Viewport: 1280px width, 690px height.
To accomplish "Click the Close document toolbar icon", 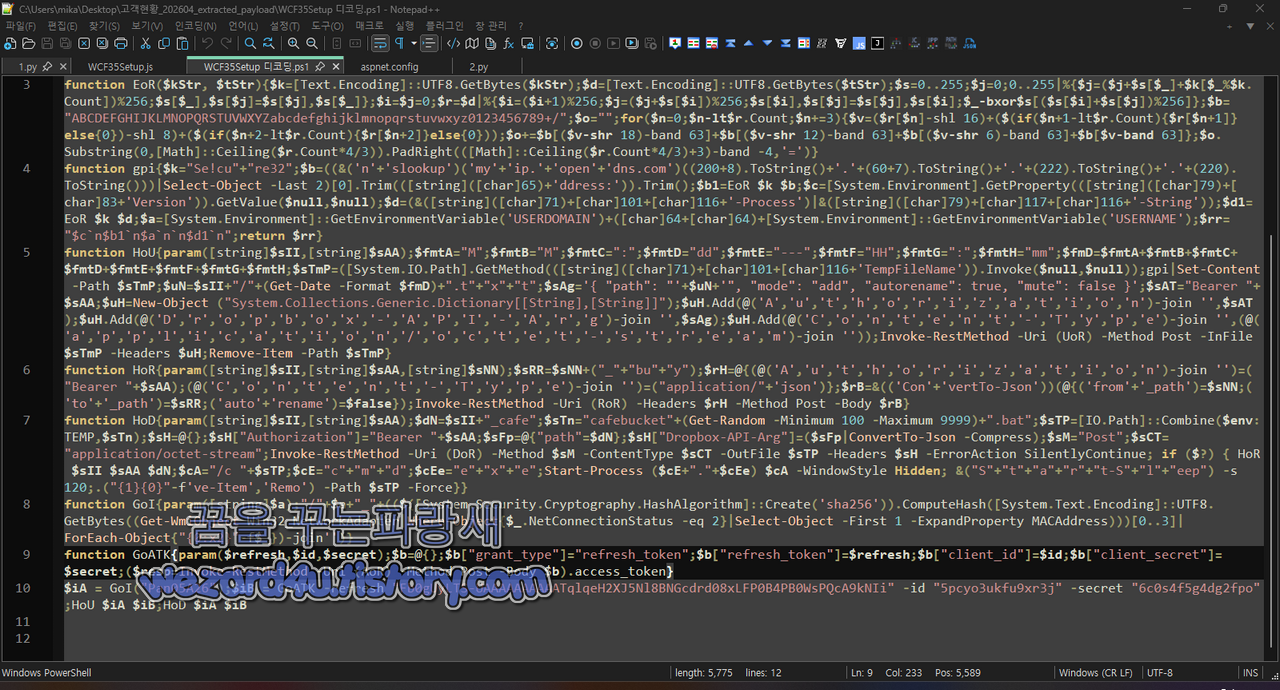I will (x=84, y=43).
